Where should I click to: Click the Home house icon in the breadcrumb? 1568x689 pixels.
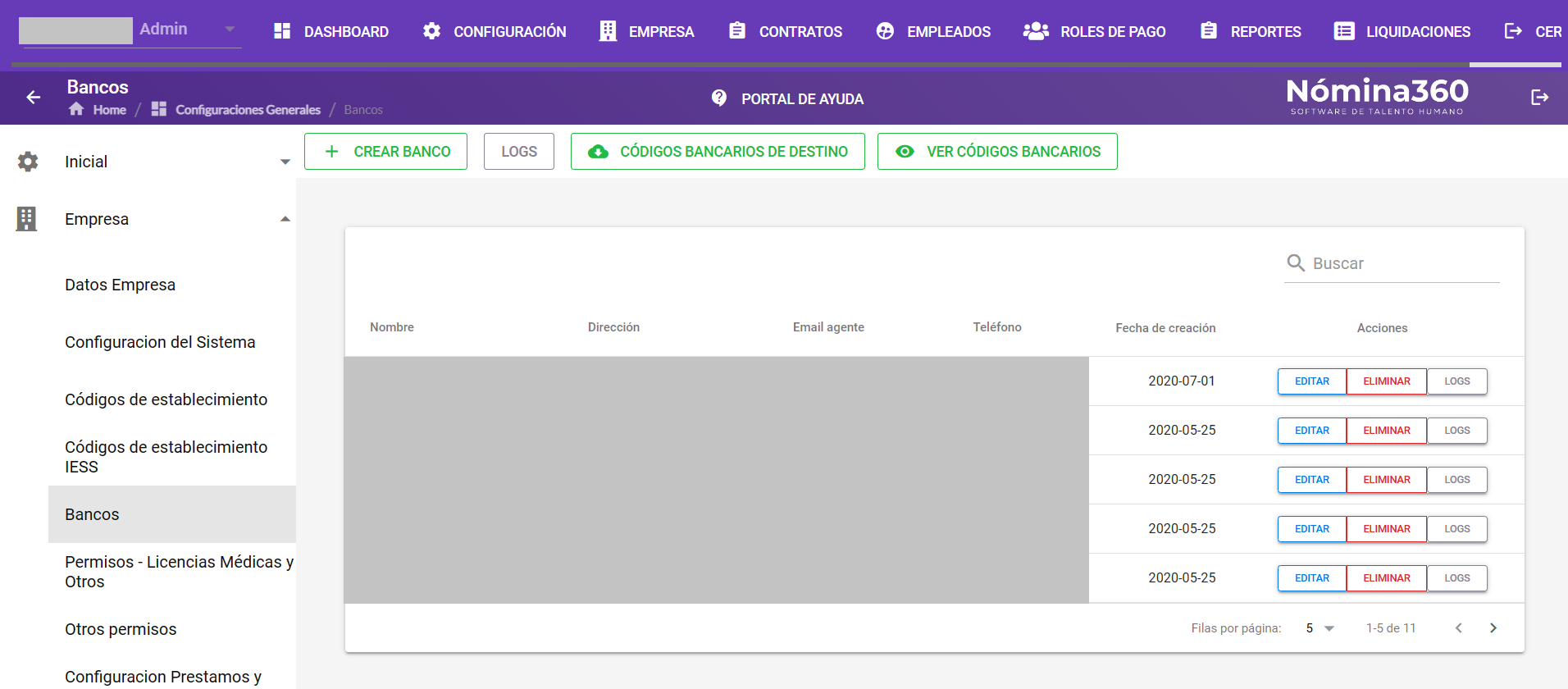click(x=76, y=109)
